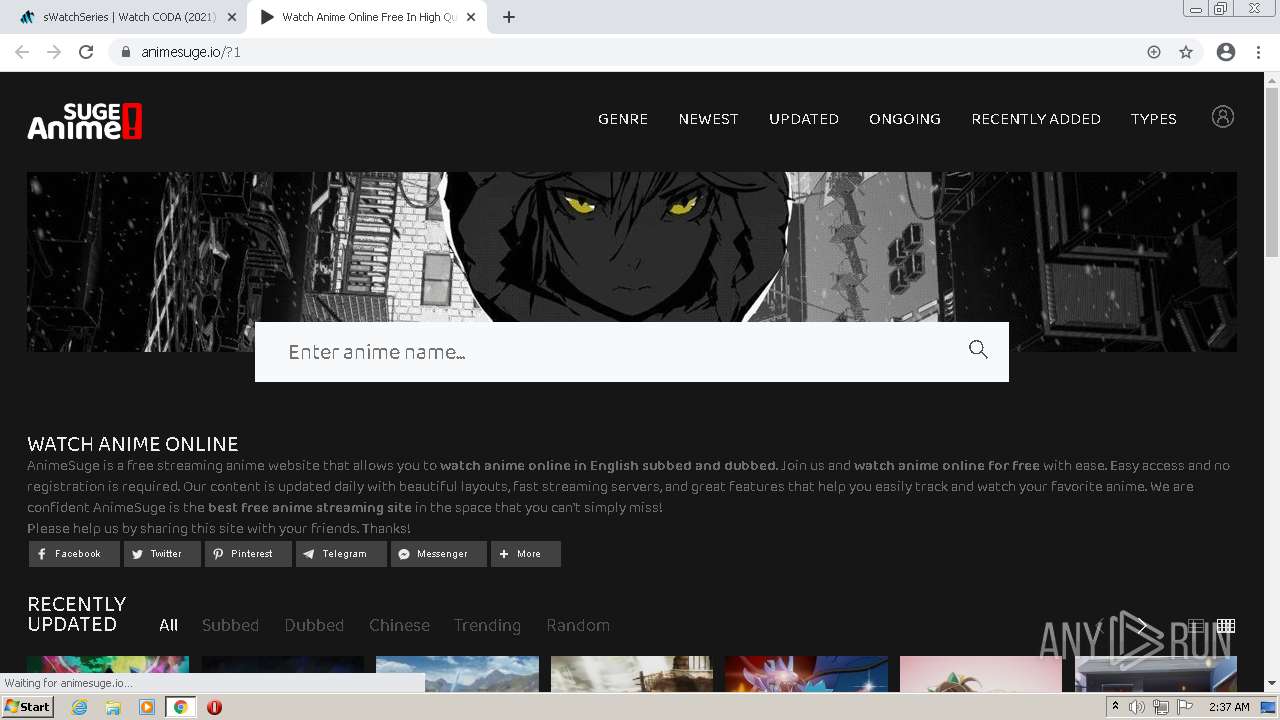1280x720 pixels.
Task: Click the WATCH ANIME ONLINE heading
Action: coord(133,444)
